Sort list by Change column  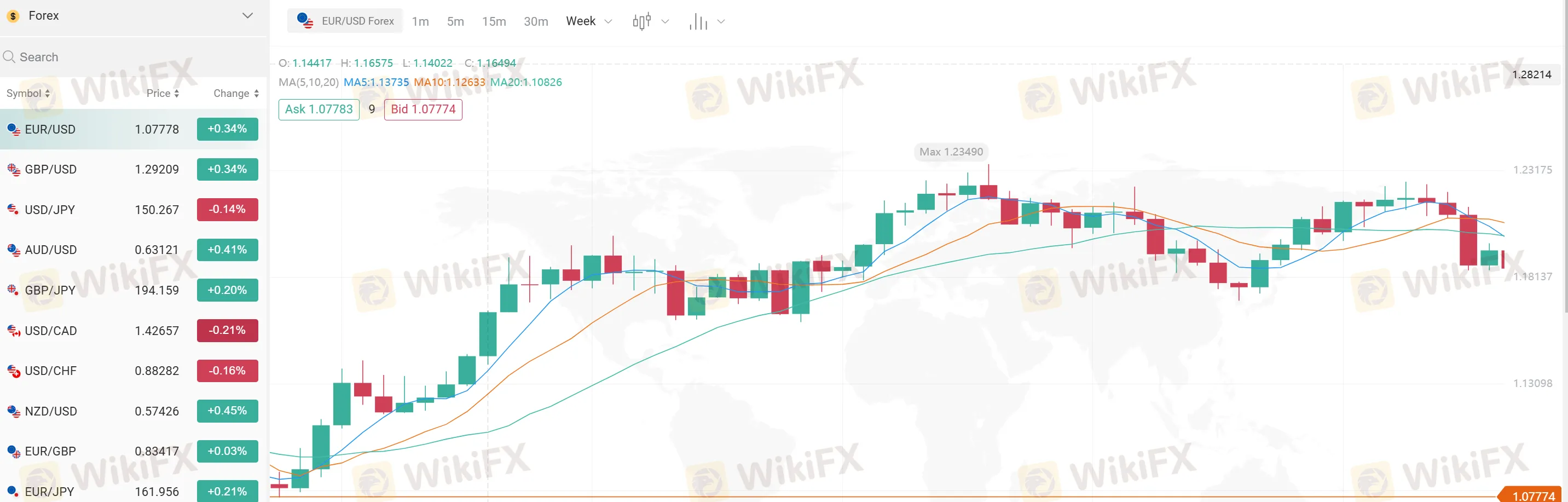coord(235,93)
